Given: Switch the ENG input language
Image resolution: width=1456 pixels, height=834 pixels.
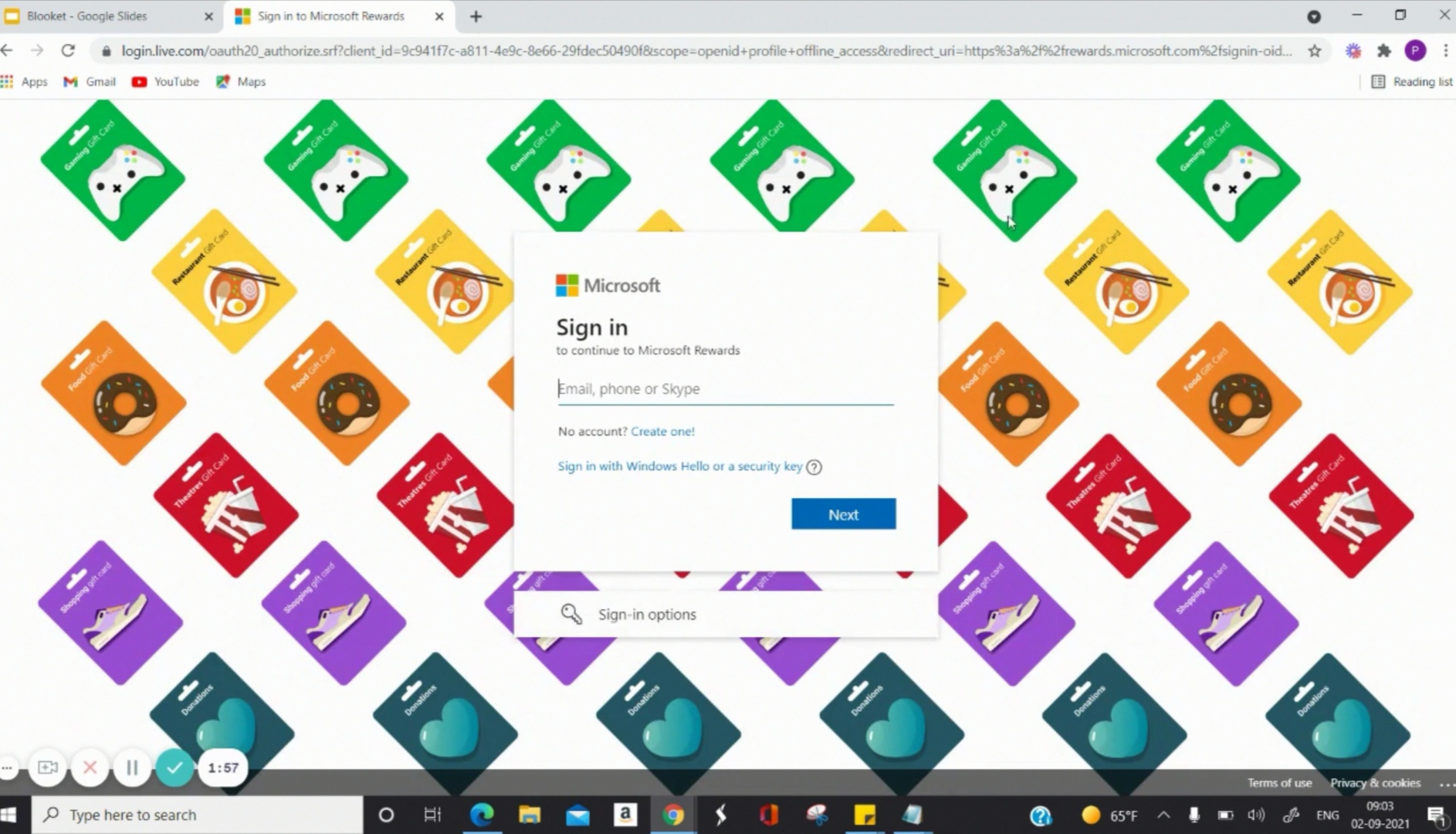Looking at the screenshot, I should [1328, 815].
